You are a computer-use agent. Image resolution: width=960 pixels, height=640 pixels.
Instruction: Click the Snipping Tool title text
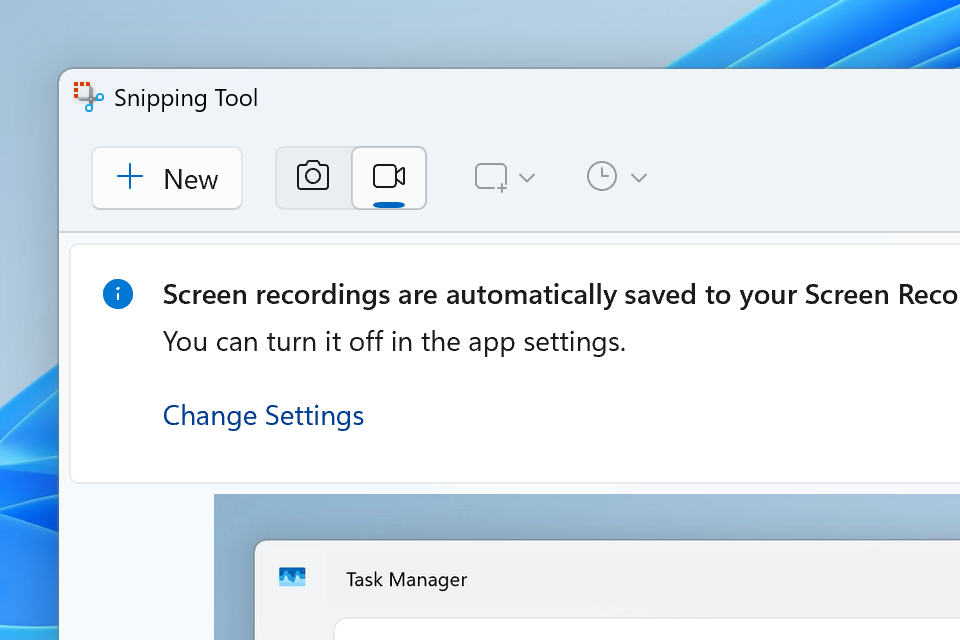(x=186, y=97)
